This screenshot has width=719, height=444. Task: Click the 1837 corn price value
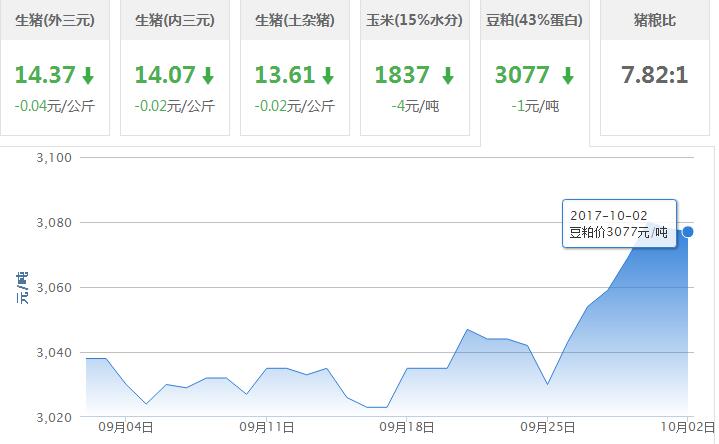click(402, 75)
